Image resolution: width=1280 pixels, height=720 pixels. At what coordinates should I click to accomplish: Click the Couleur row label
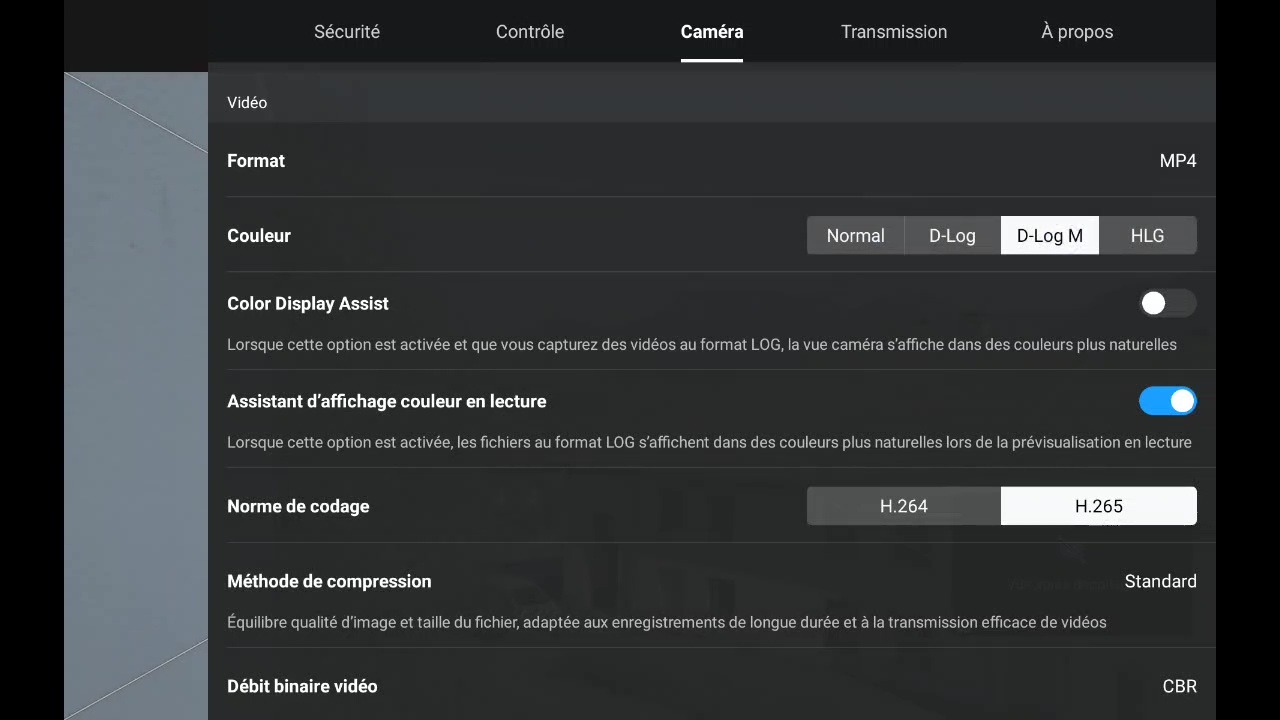(259, 236)
